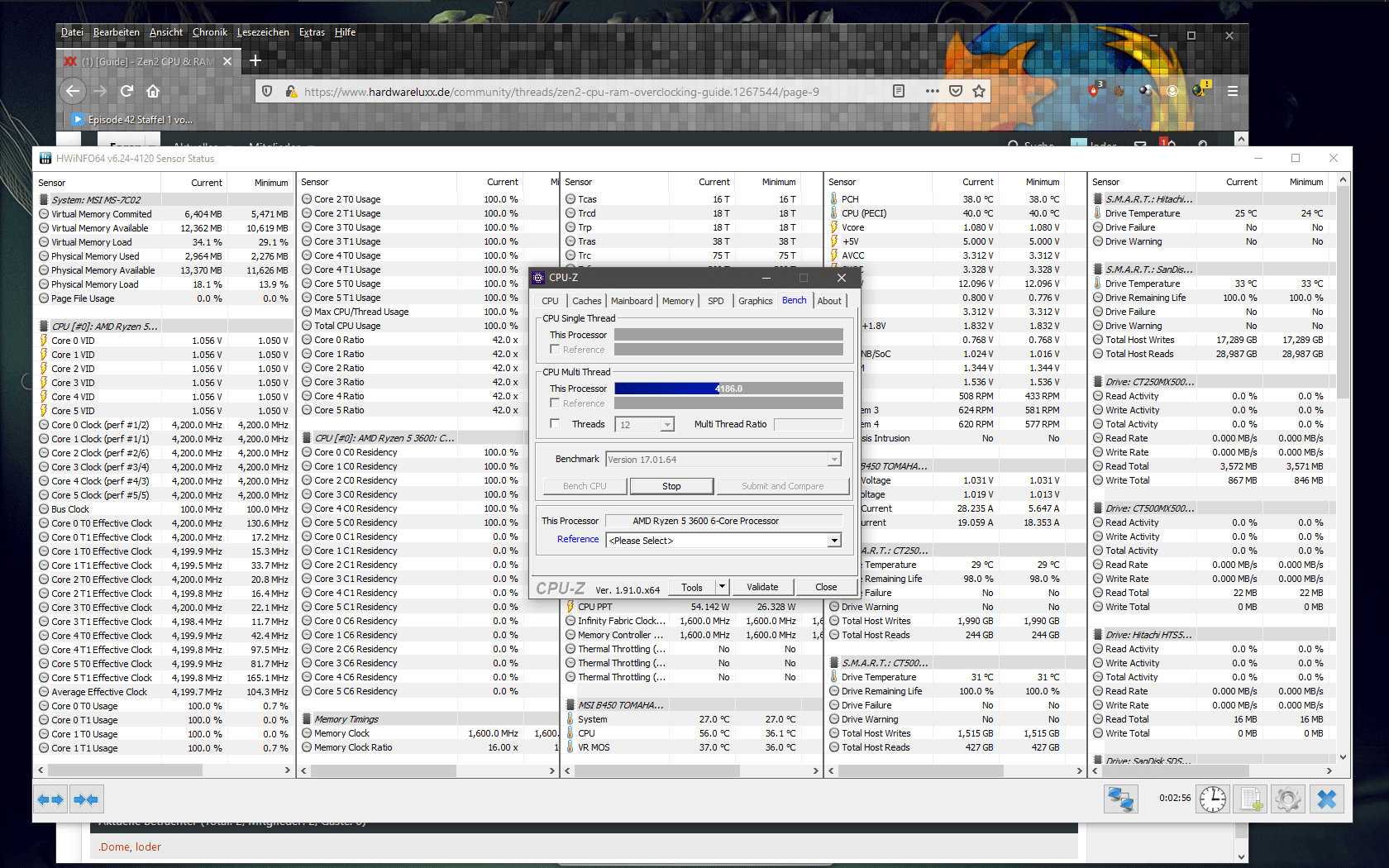Open the Extras menu
This screenshot has width=1389, height=868.
pyautogui.click(x=312, y=32)
